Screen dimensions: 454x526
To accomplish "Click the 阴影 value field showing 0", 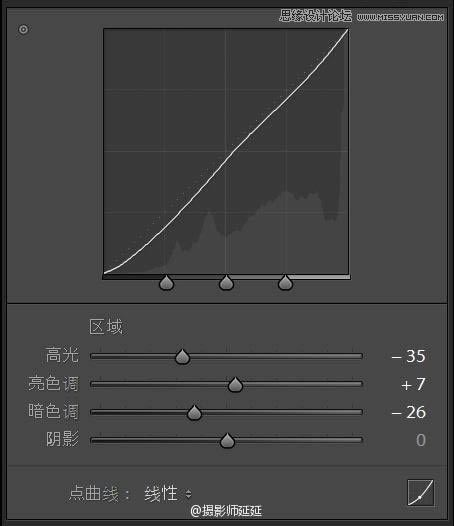I will (421, 440).
